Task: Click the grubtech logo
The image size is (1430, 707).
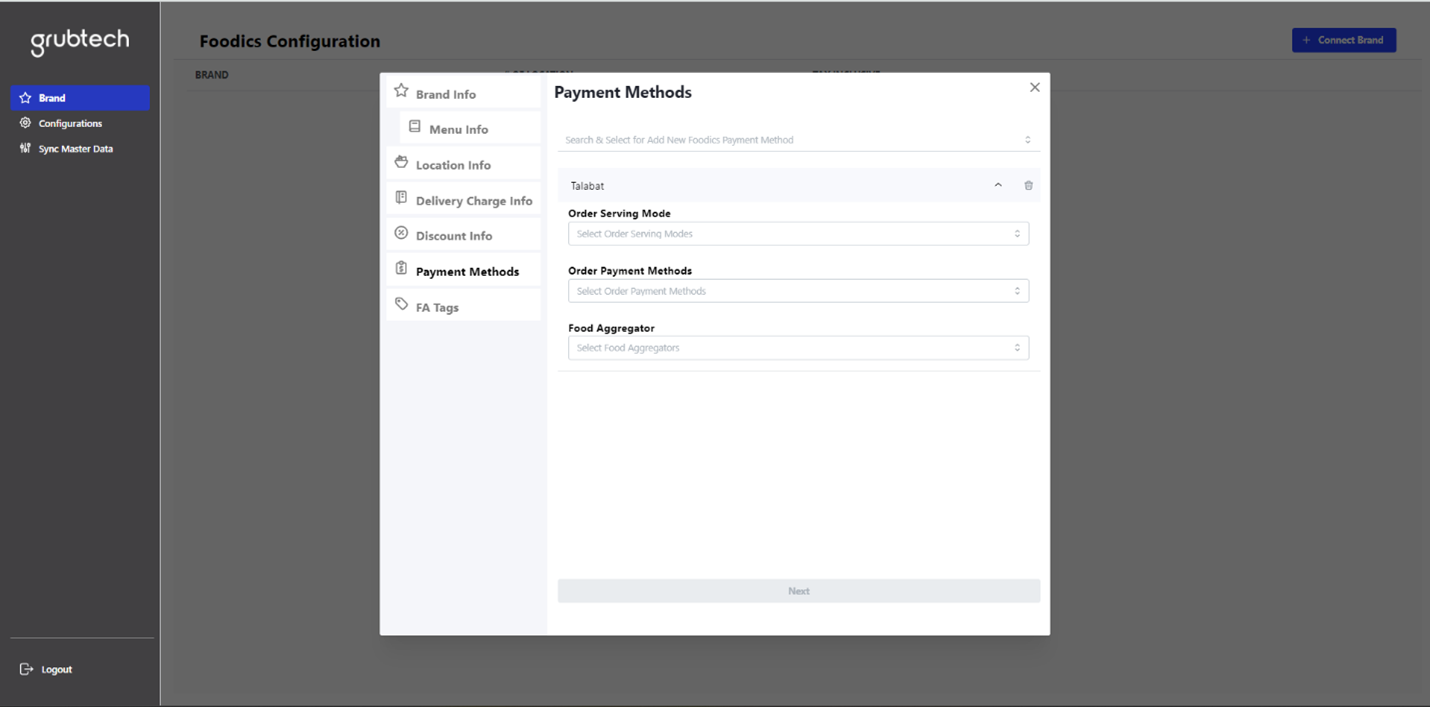Action: point(80,41)
